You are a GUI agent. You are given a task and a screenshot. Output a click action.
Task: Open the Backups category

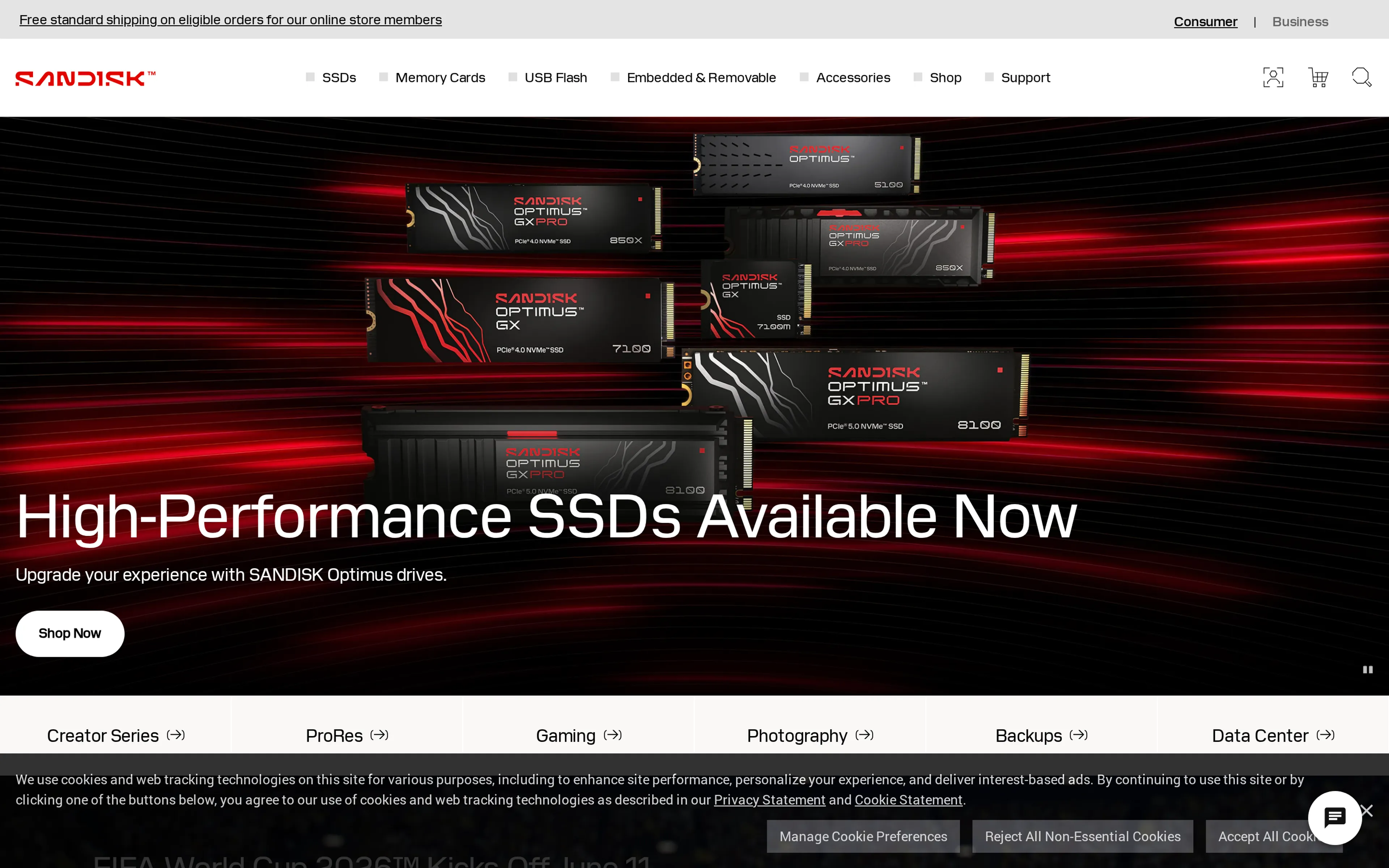1042,735
